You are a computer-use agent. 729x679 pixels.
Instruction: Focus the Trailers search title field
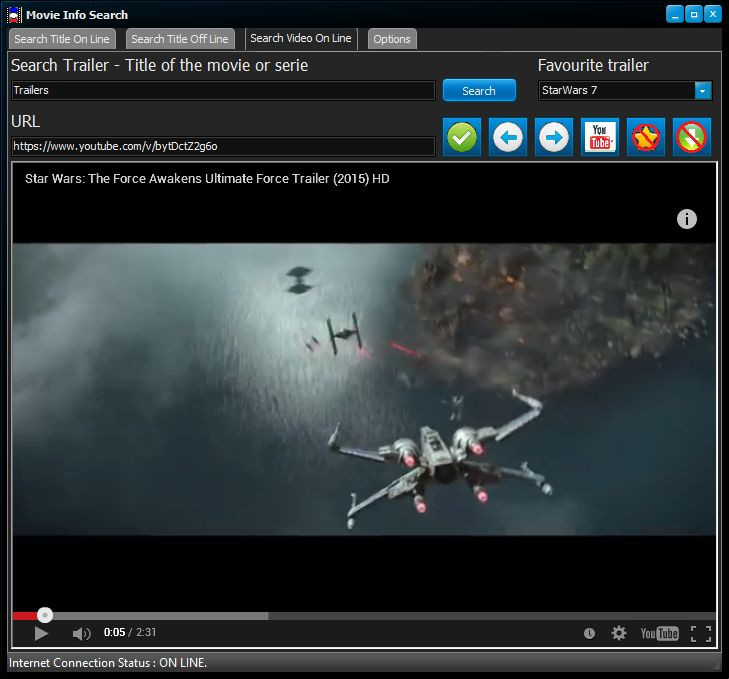pyautogui.click(x=223, y=90)
